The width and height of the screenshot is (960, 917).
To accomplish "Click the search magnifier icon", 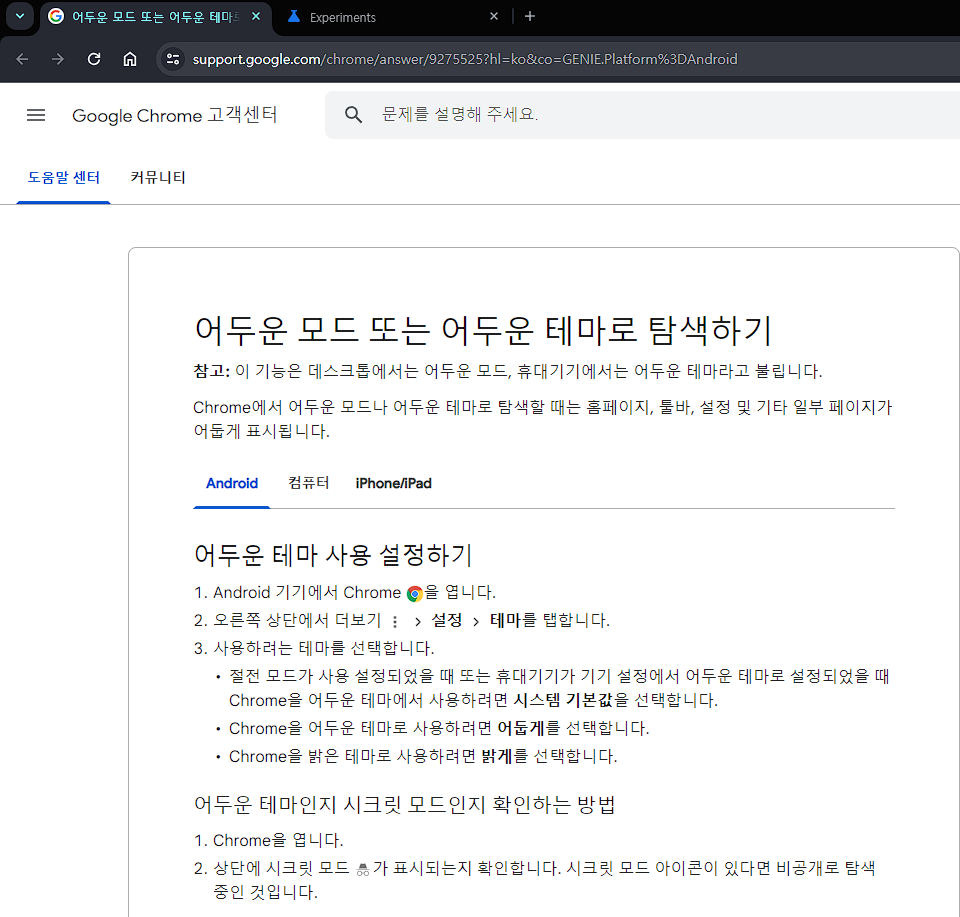I will point(353,114).
